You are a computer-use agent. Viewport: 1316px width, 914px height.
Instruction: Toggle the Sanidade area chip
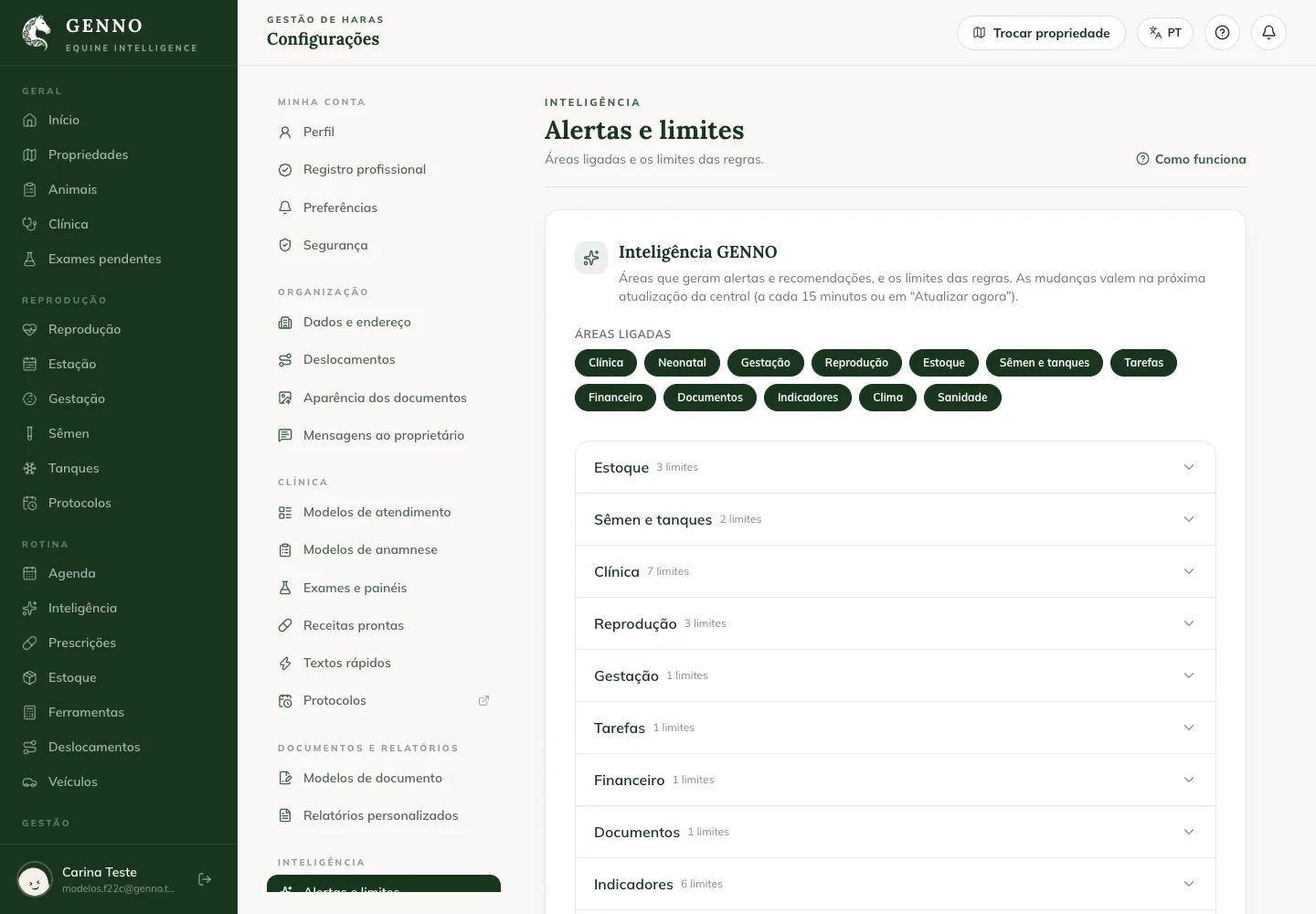962,398
